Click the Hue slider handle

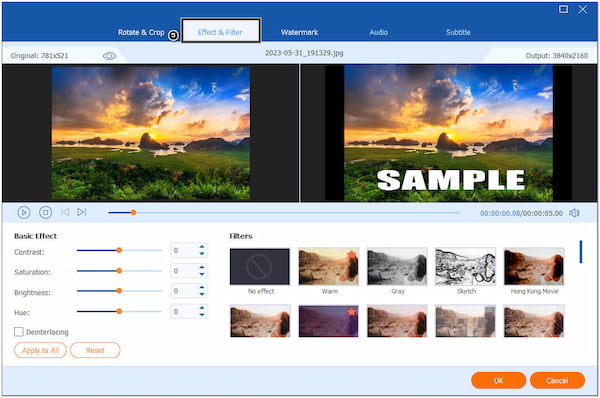pos(119,311)
